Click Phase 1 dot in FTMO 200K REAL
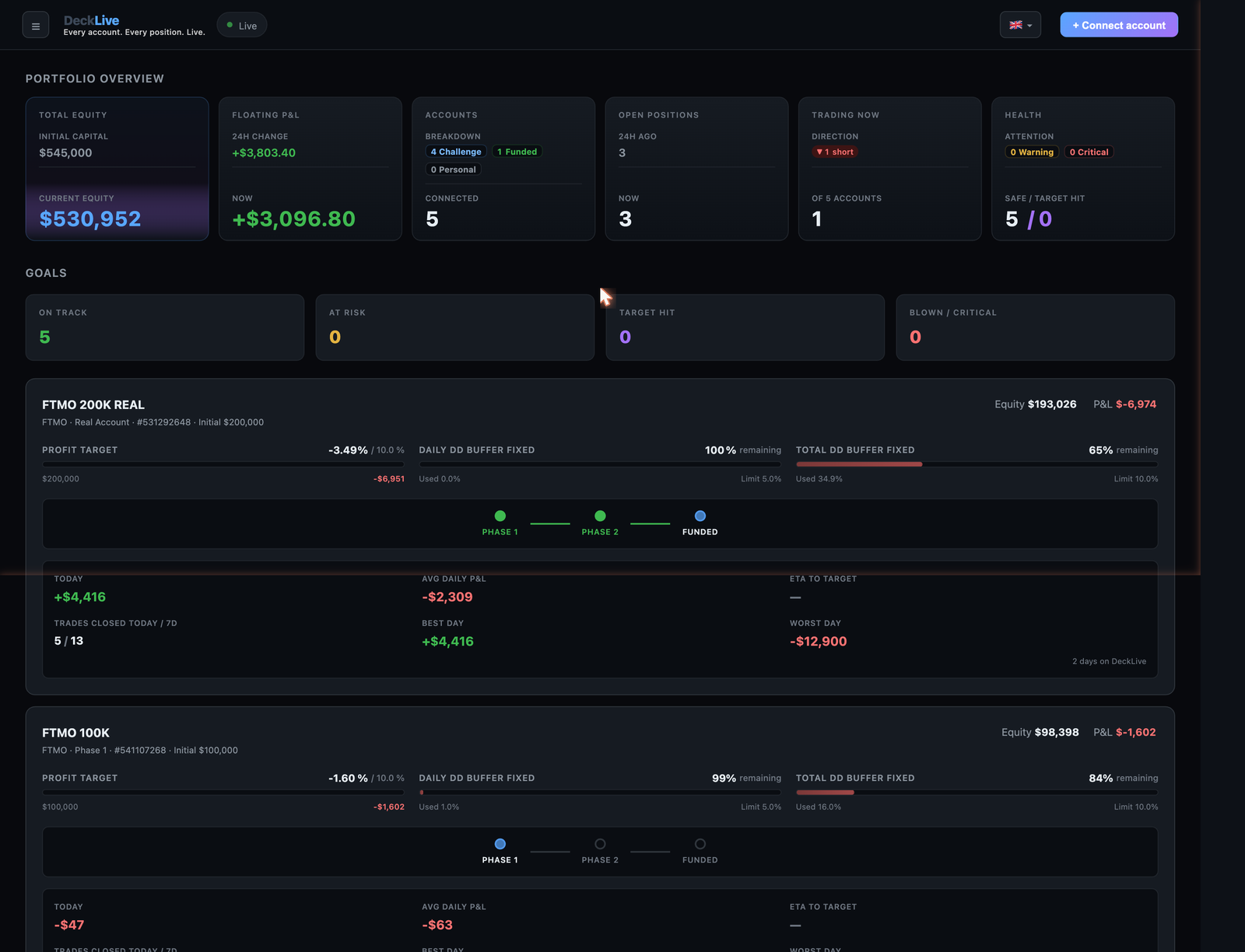 pos(500,516)
